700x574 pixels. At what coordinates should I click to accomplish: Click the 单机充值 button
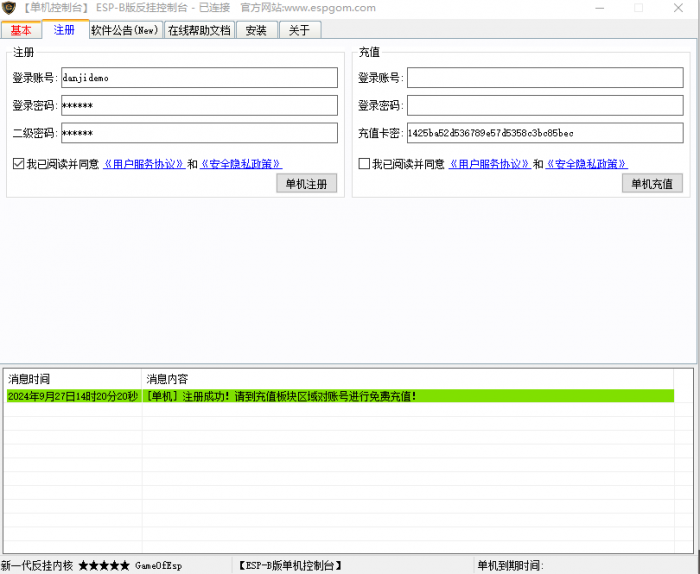pyautogui.click(x=652, y=183)
